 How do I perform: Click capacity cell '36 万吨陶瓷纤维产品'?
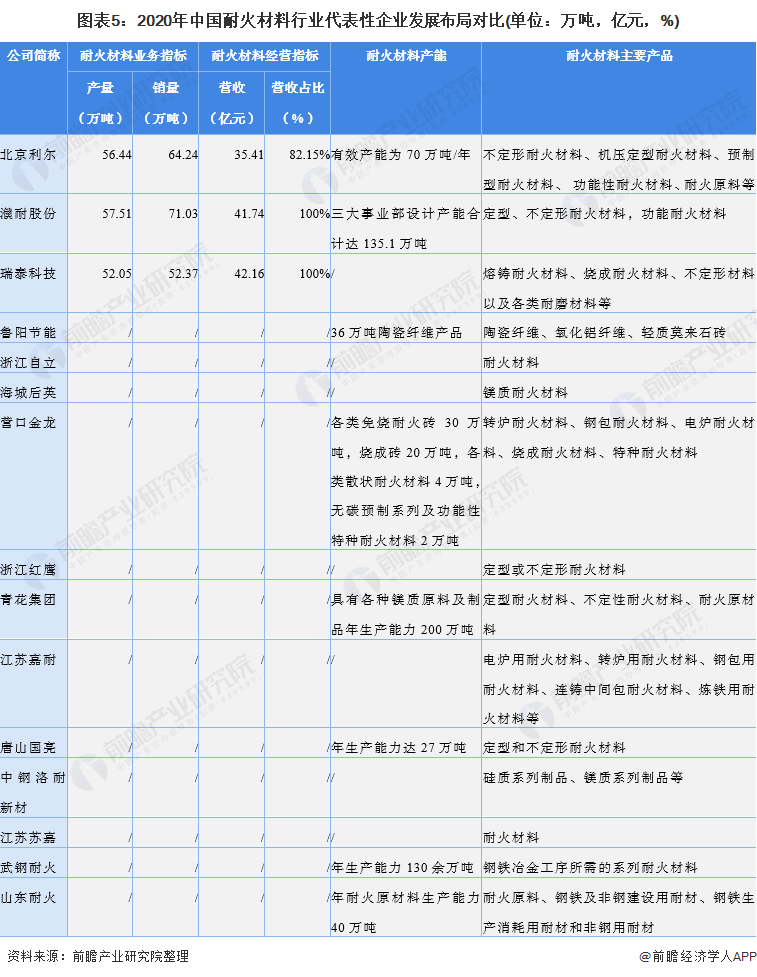tap(396, 333)
